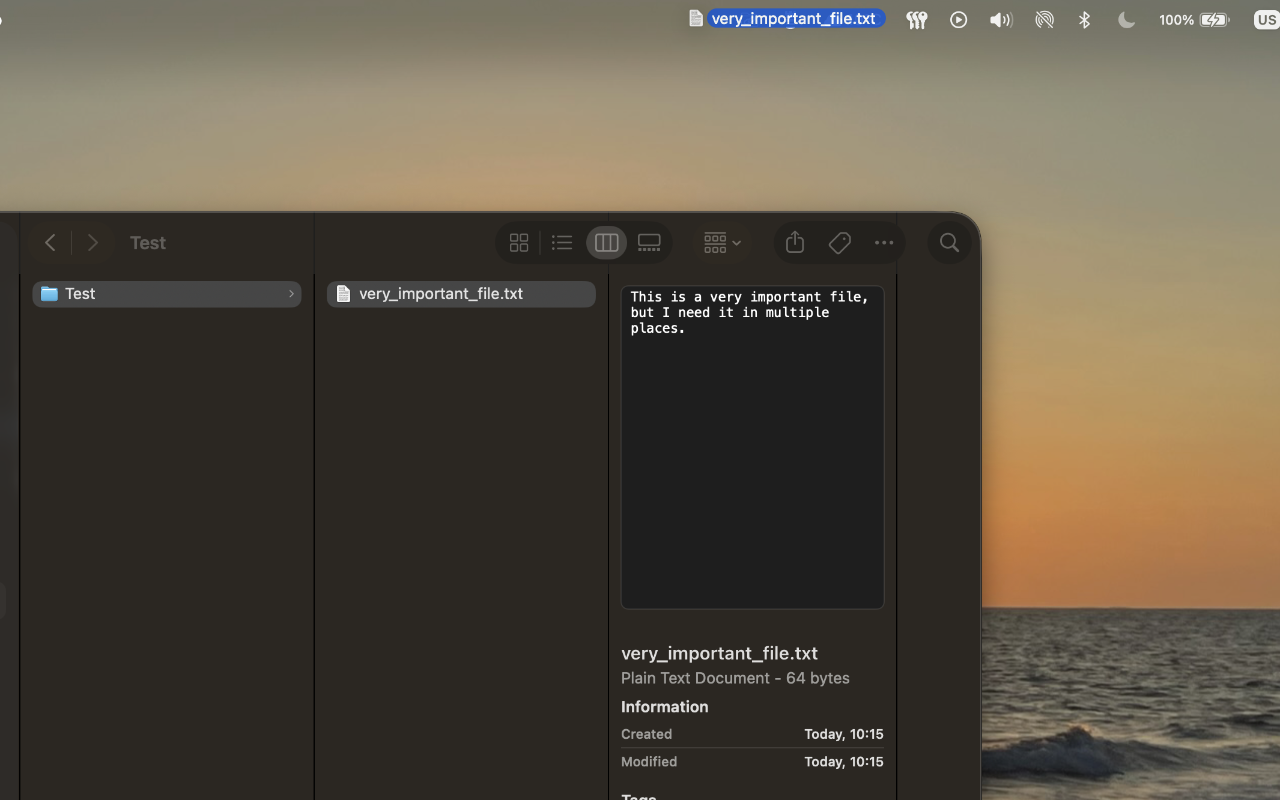Image resolution: width=1280 pixels, height=800 pixels.
Task: Switch to icon view in Finder
Action: 518,242
